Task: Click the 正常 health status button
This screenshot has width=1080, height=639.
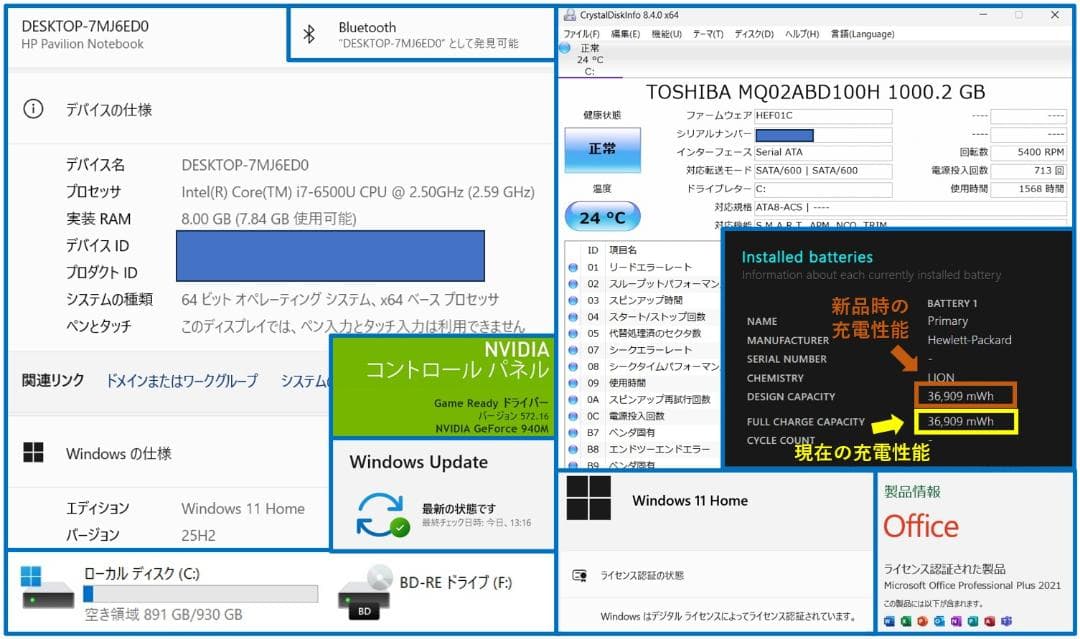Action: tap(601, 148)
